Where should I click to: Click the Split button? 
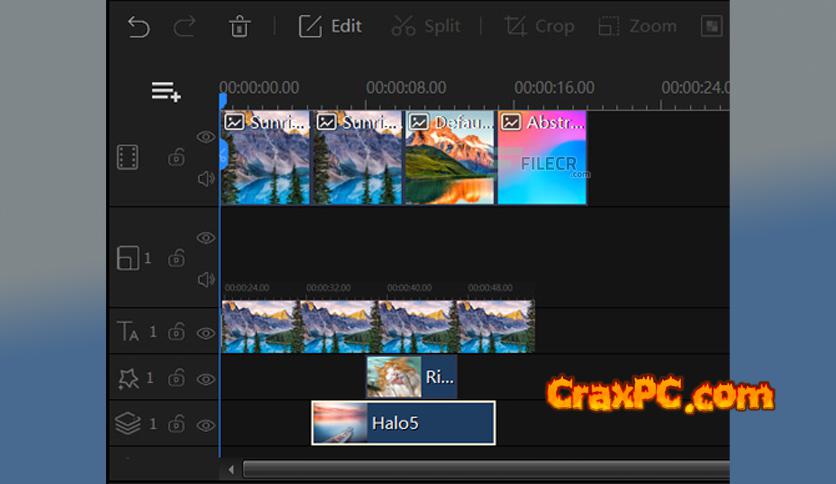[x=426, y=27]
